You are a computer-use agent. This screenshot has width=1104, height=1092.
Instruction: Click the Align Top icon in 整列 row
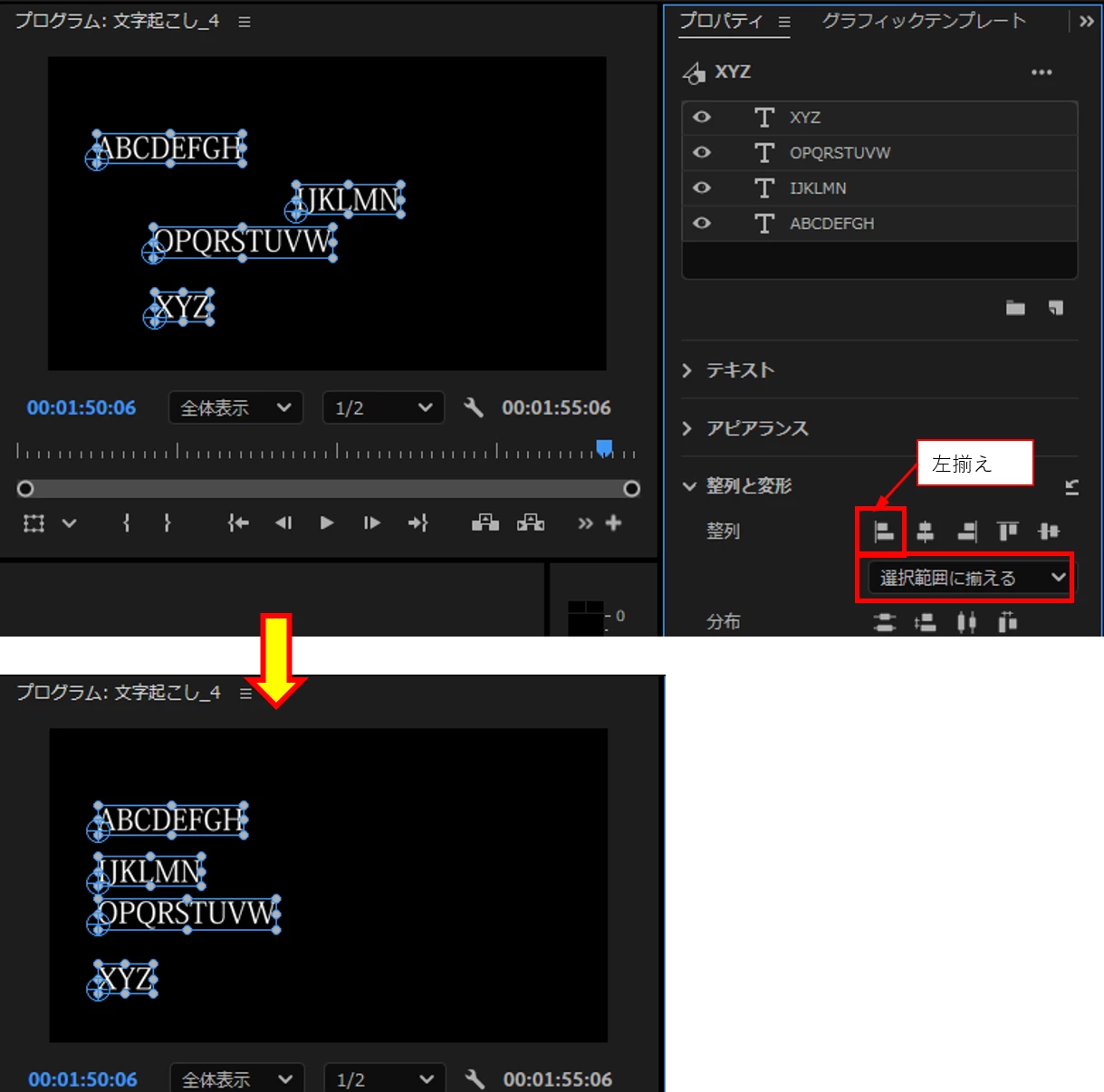click(x=1007, y=532)
